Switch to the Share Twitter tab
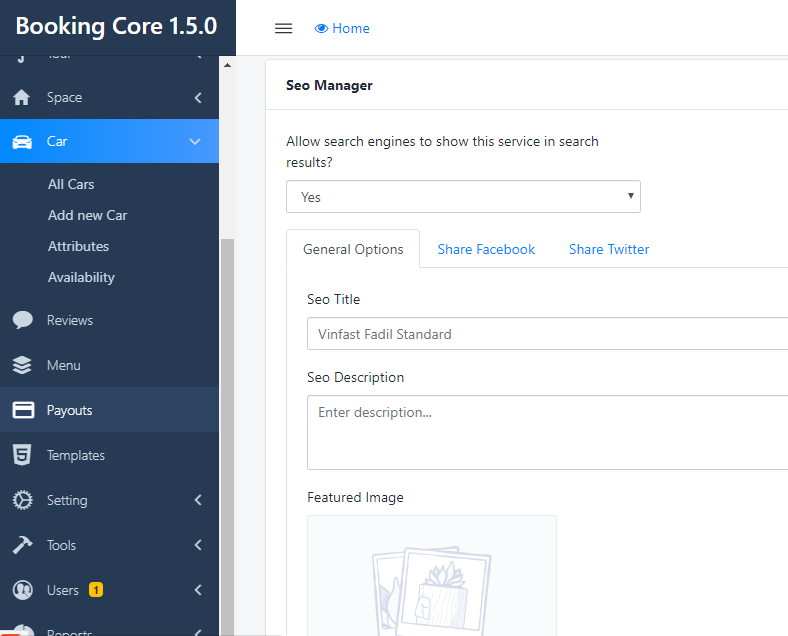788x636 pixels. pos(609,249)
